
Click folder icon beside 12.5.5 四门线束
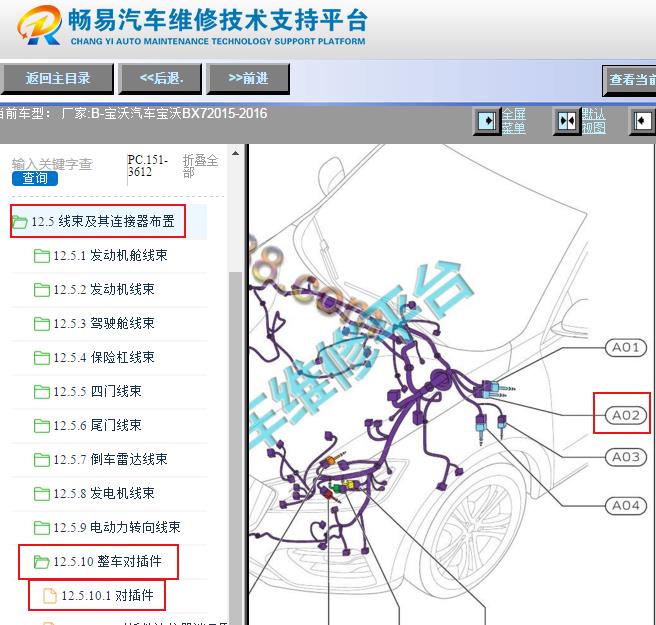(x=41, y=392)
